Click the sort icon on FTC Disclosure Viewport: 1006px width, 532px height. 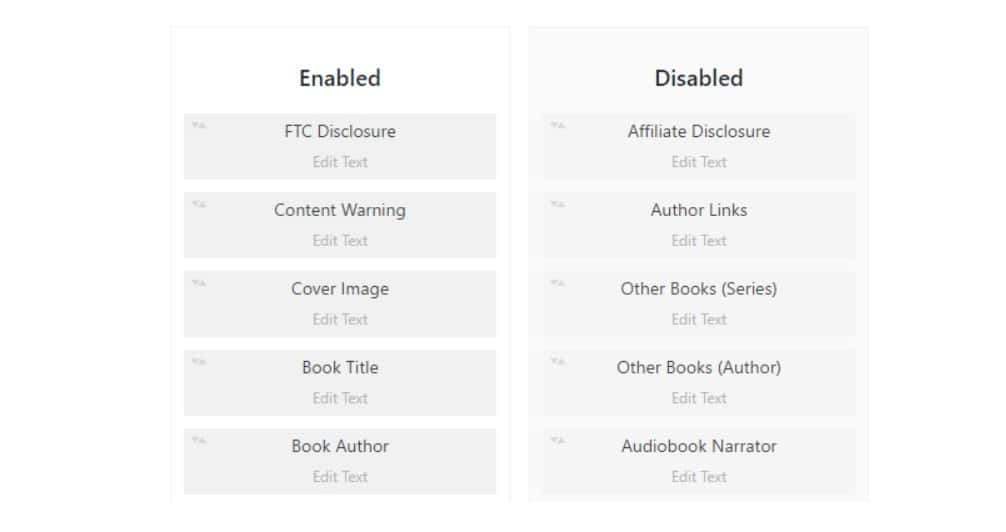(x=199, y=125)
